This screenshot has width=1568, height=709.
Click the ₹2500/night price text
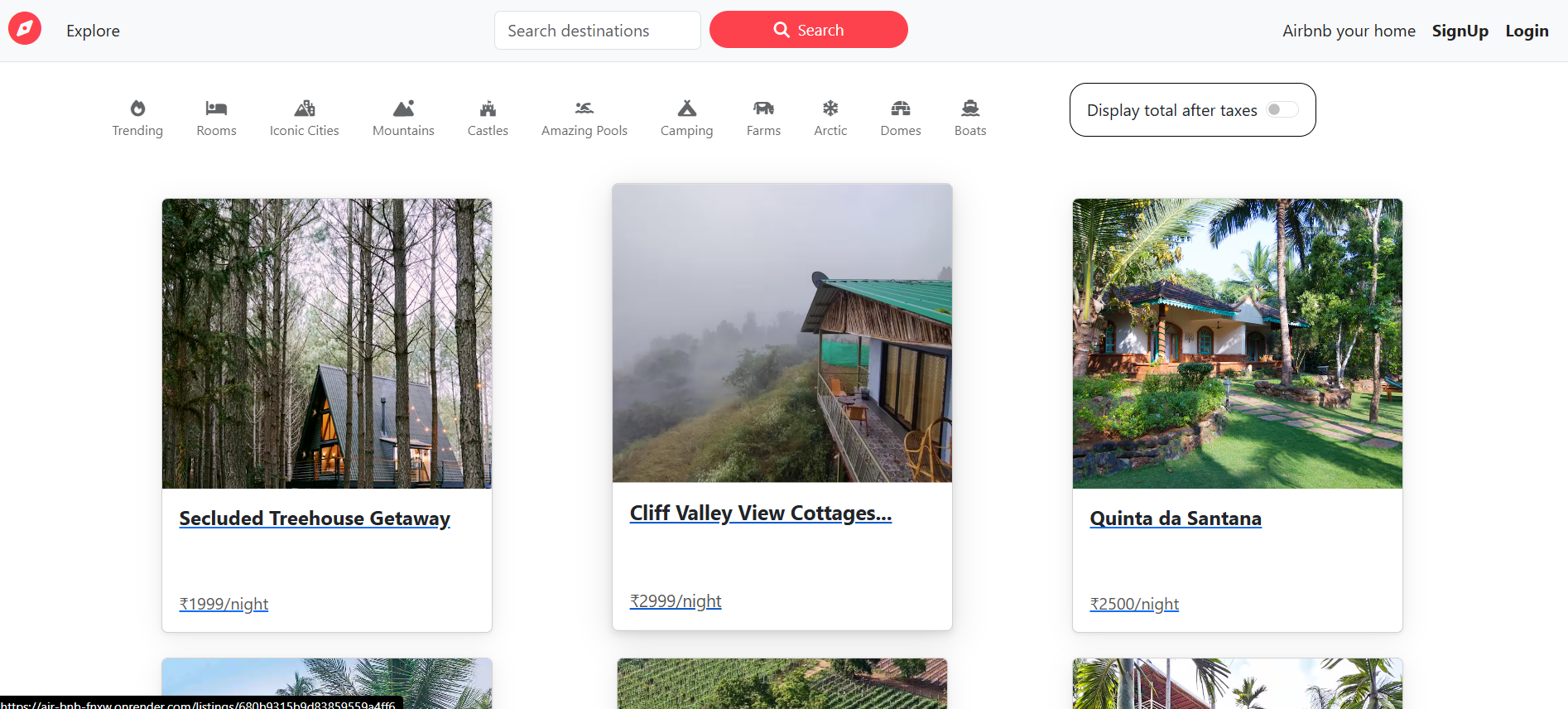point(1134,604)
